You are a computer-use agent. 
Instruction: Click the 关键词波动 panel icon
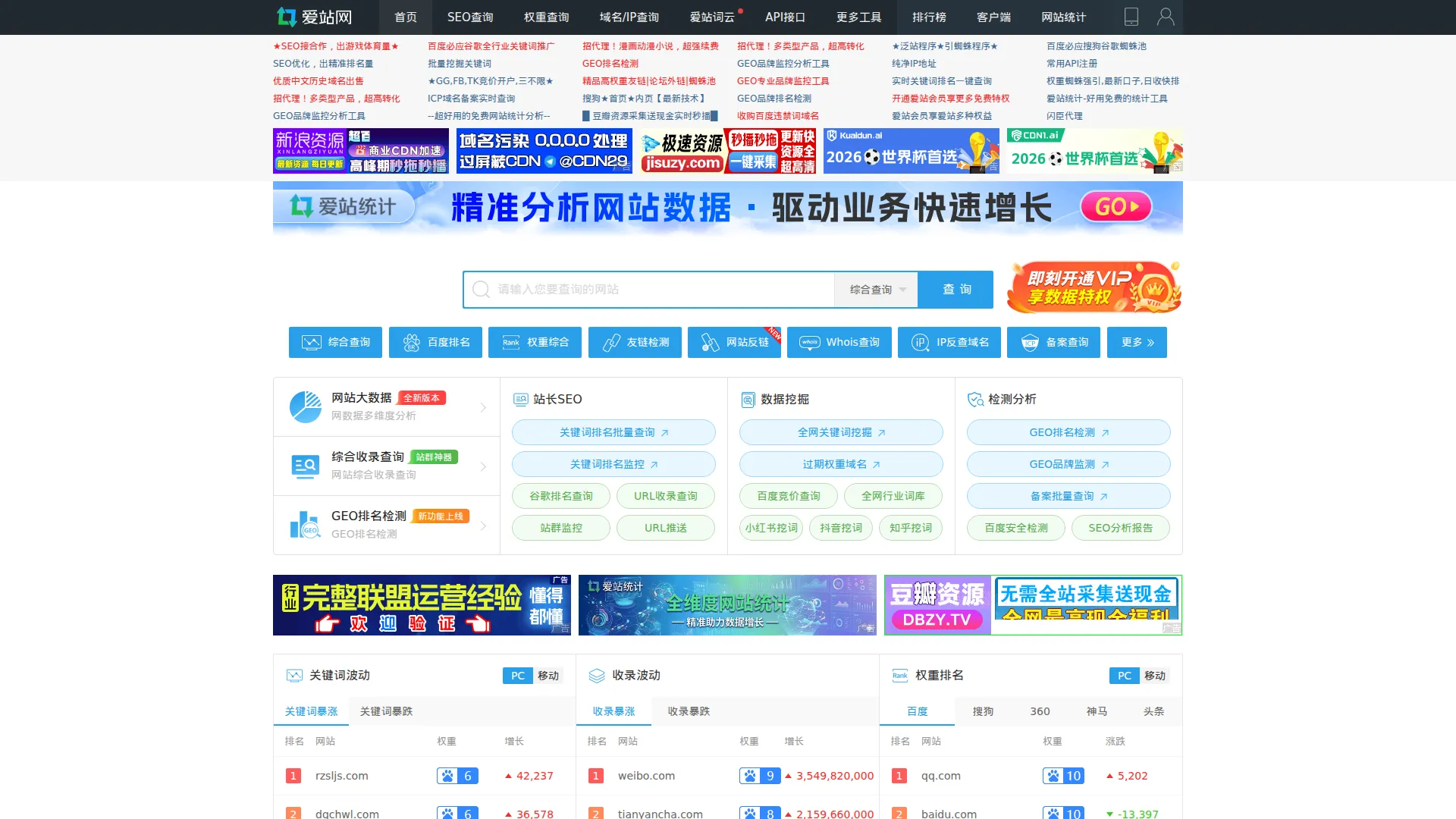[x=294, y=676]
